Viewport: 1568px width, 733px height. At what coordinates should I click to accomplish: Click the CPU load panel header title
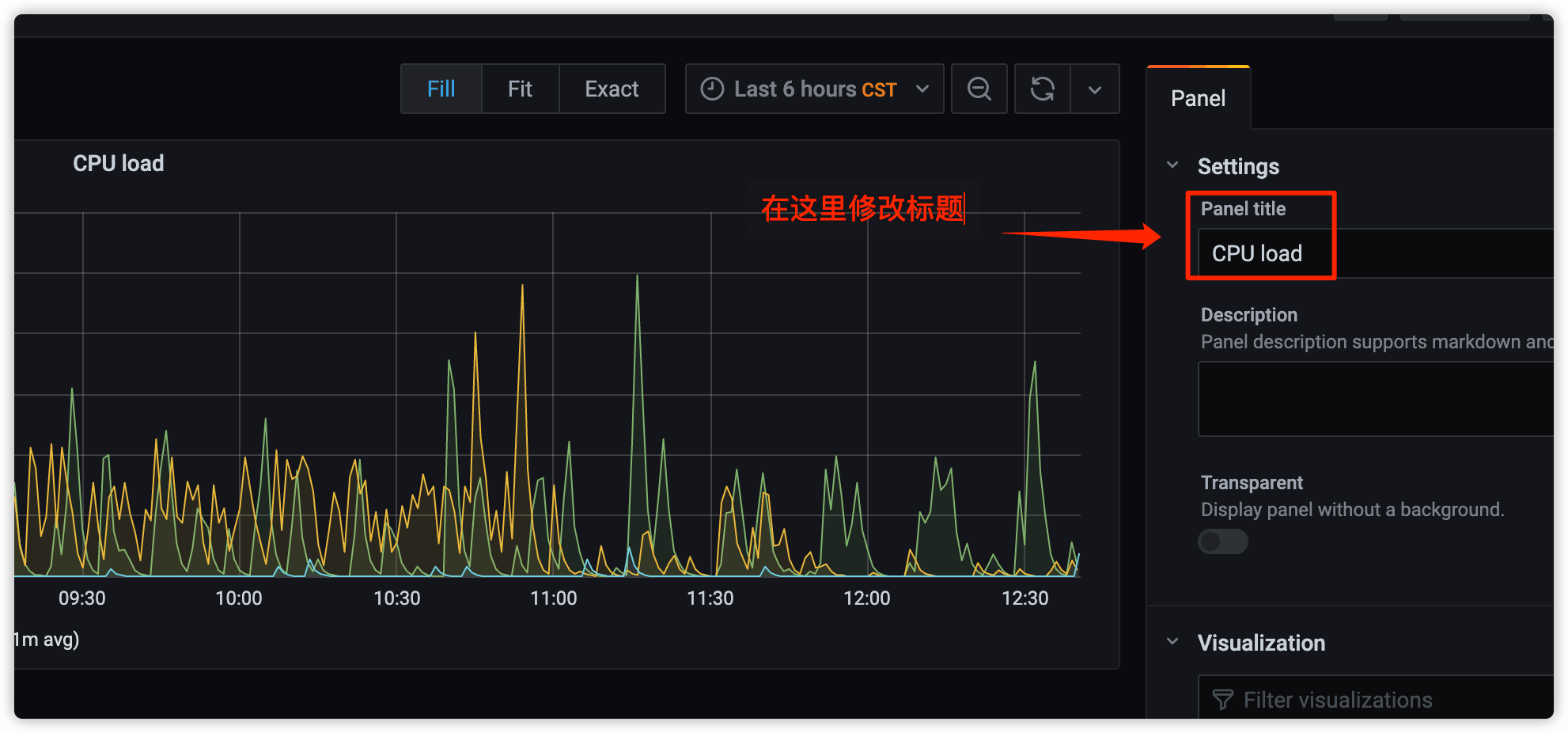[119, 163]
